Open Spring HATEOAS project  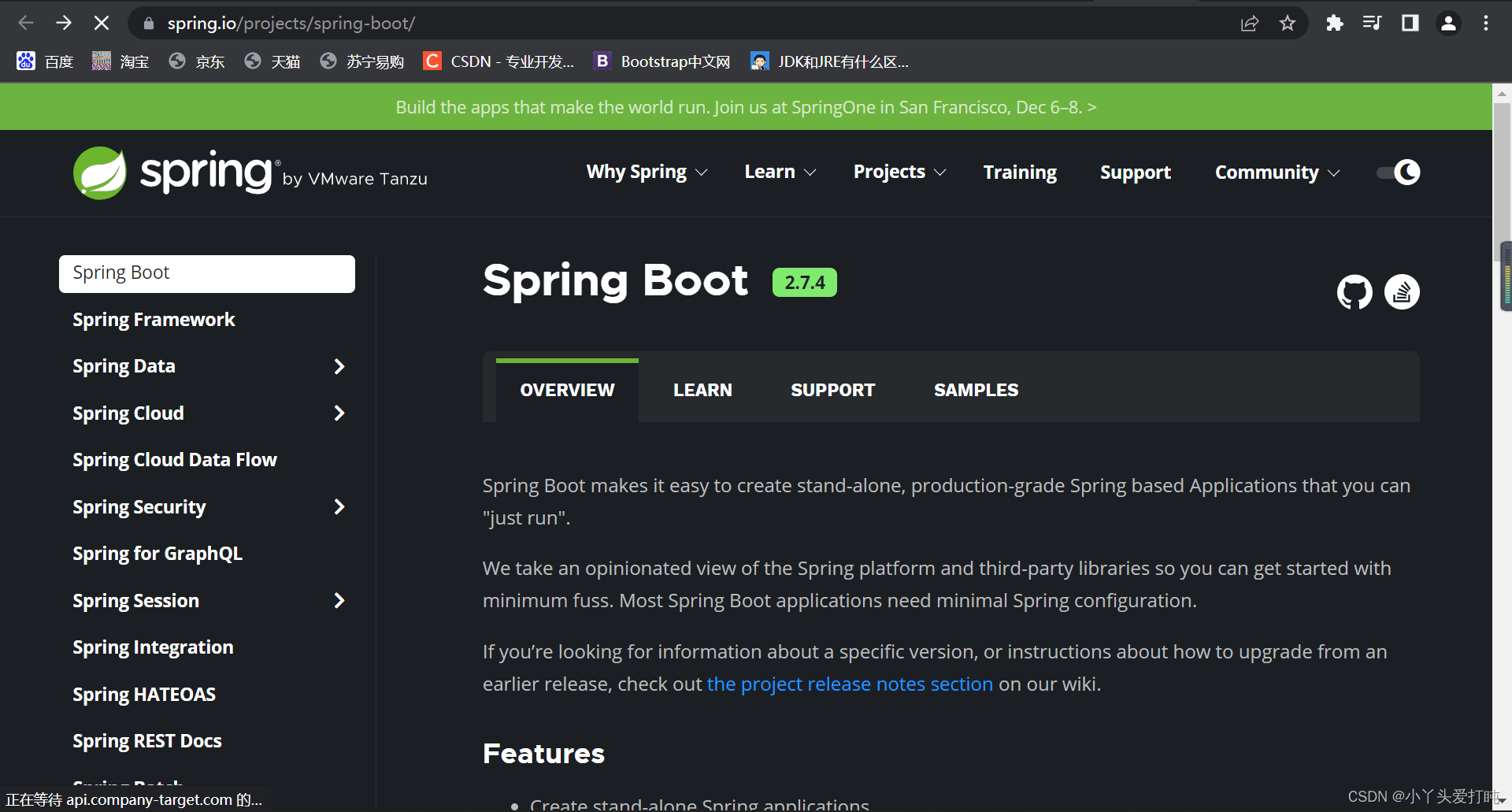click(144, 694)
